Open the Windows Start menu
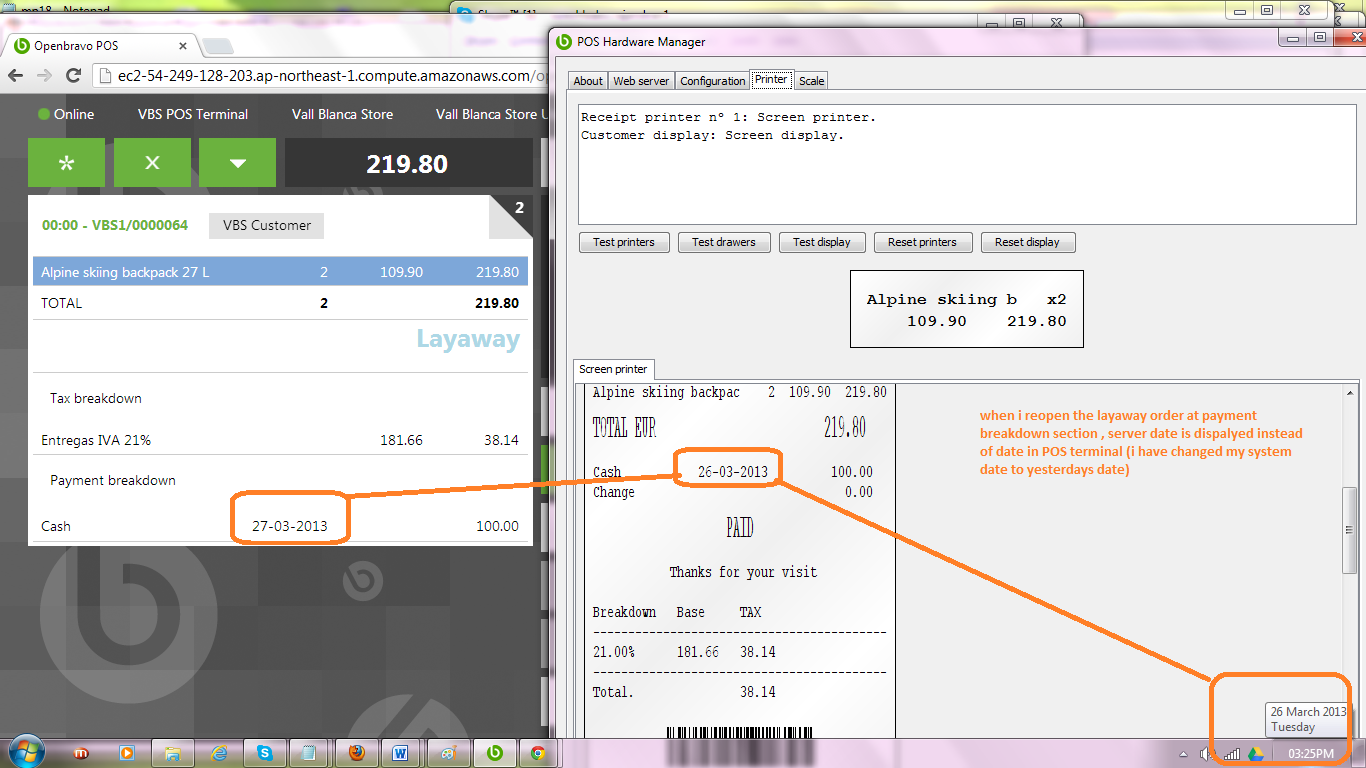 [x=25, y=752]
